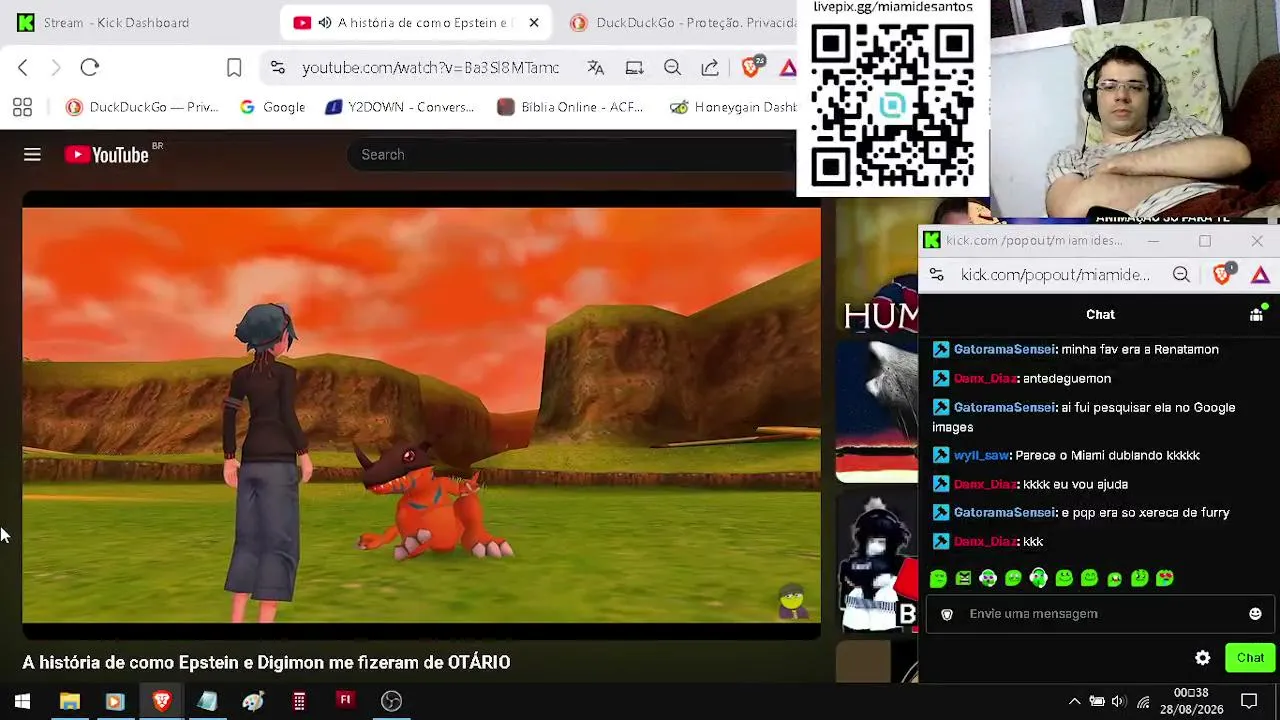
Task: Mute the YouTube tab audio icon
Action: click(x=325, y=22)
